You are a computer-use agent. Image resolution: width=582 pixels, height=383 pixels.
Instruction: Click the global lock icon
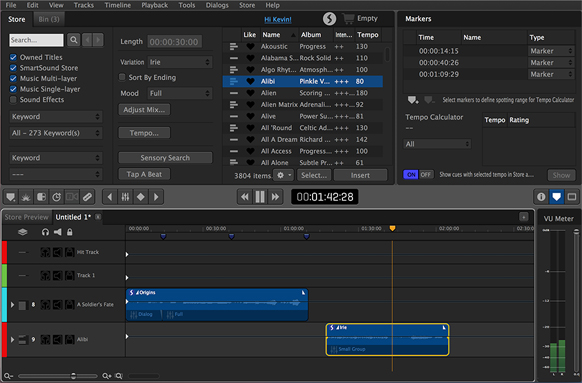(x=69, y=232)
